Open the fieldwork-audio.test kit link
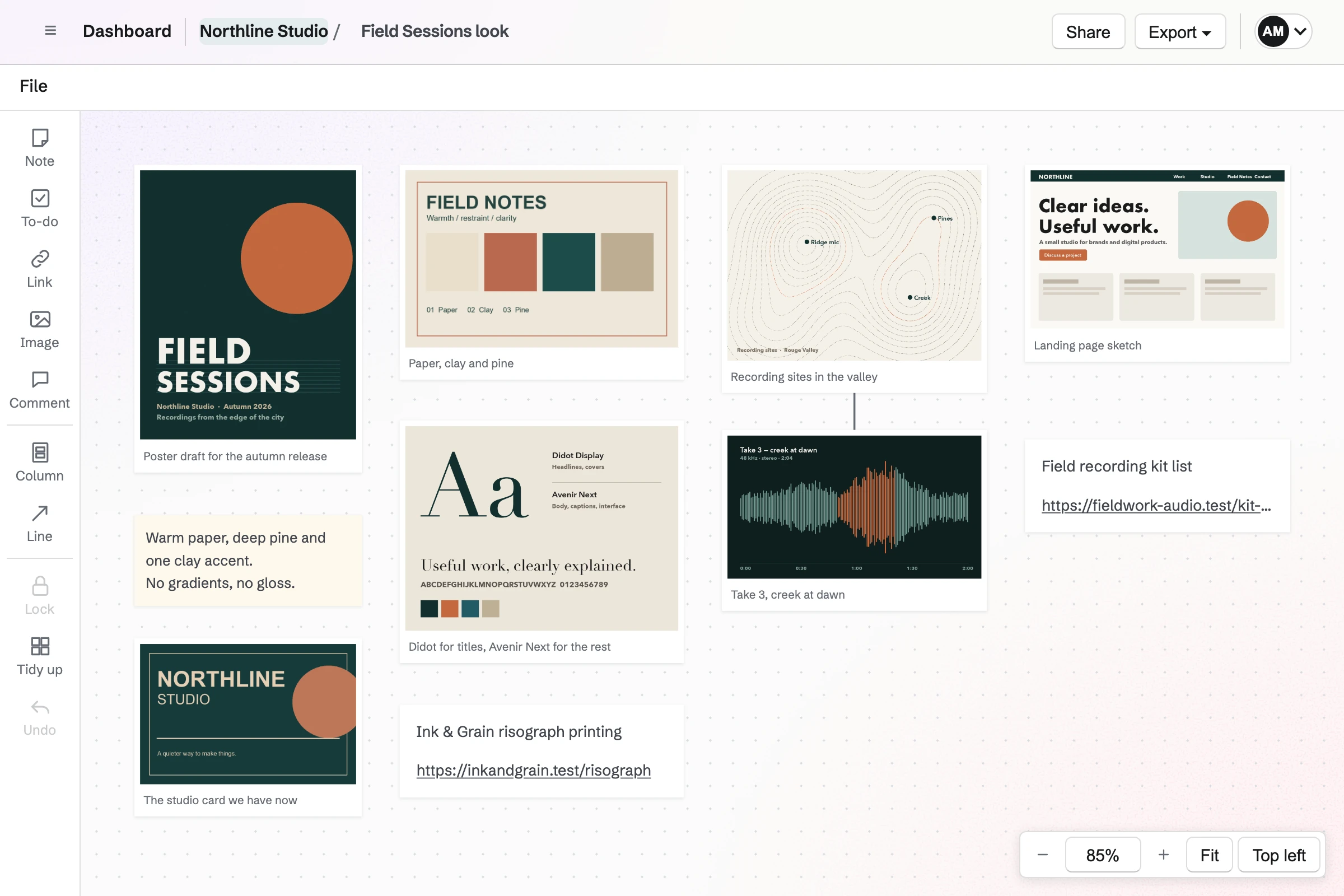Viewport: 1344px width, 896px height. point(1156,505)
